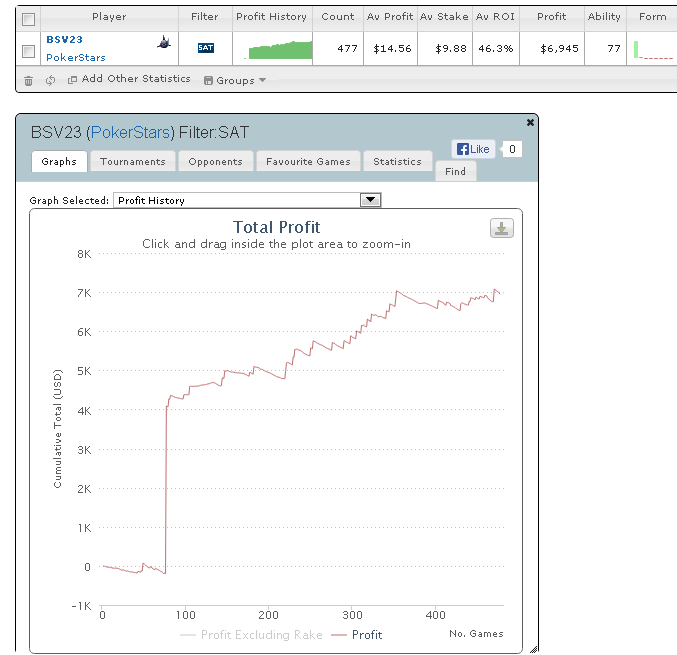Toggle Profit Excluding Rake legend series
The image size is (677, 655).
click(251, 635)
